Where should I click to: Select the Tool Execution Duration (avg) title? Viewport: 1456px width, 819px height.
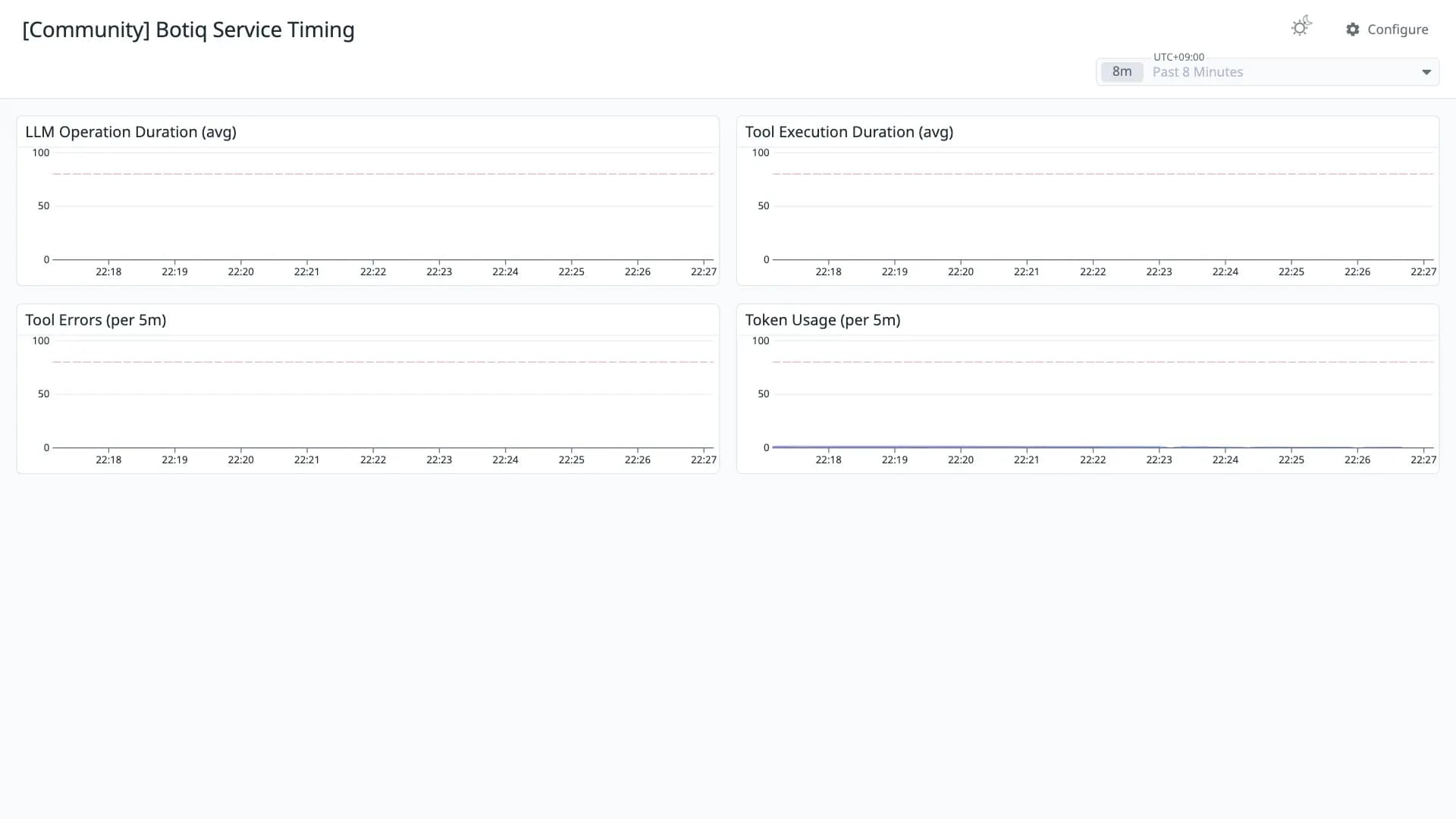coord(849,132)
